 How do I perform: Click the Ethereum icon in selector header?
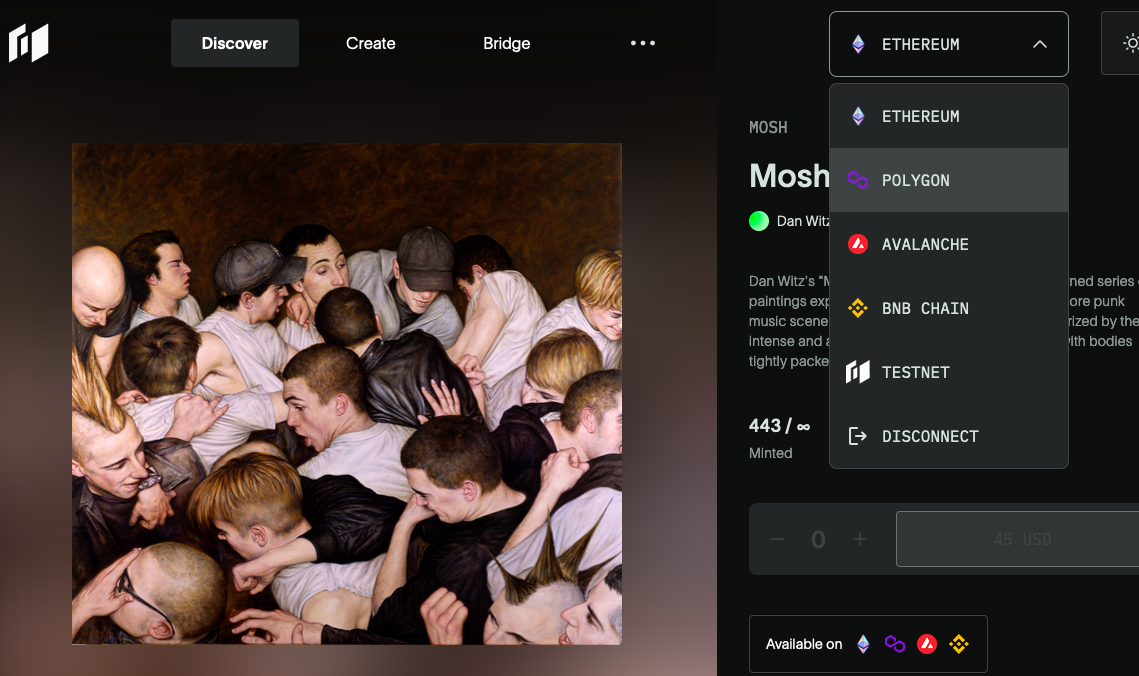(x=858, y=44)
